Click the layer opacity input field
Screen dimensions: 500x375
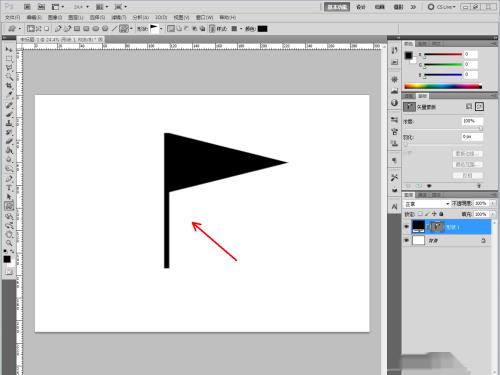481,203
